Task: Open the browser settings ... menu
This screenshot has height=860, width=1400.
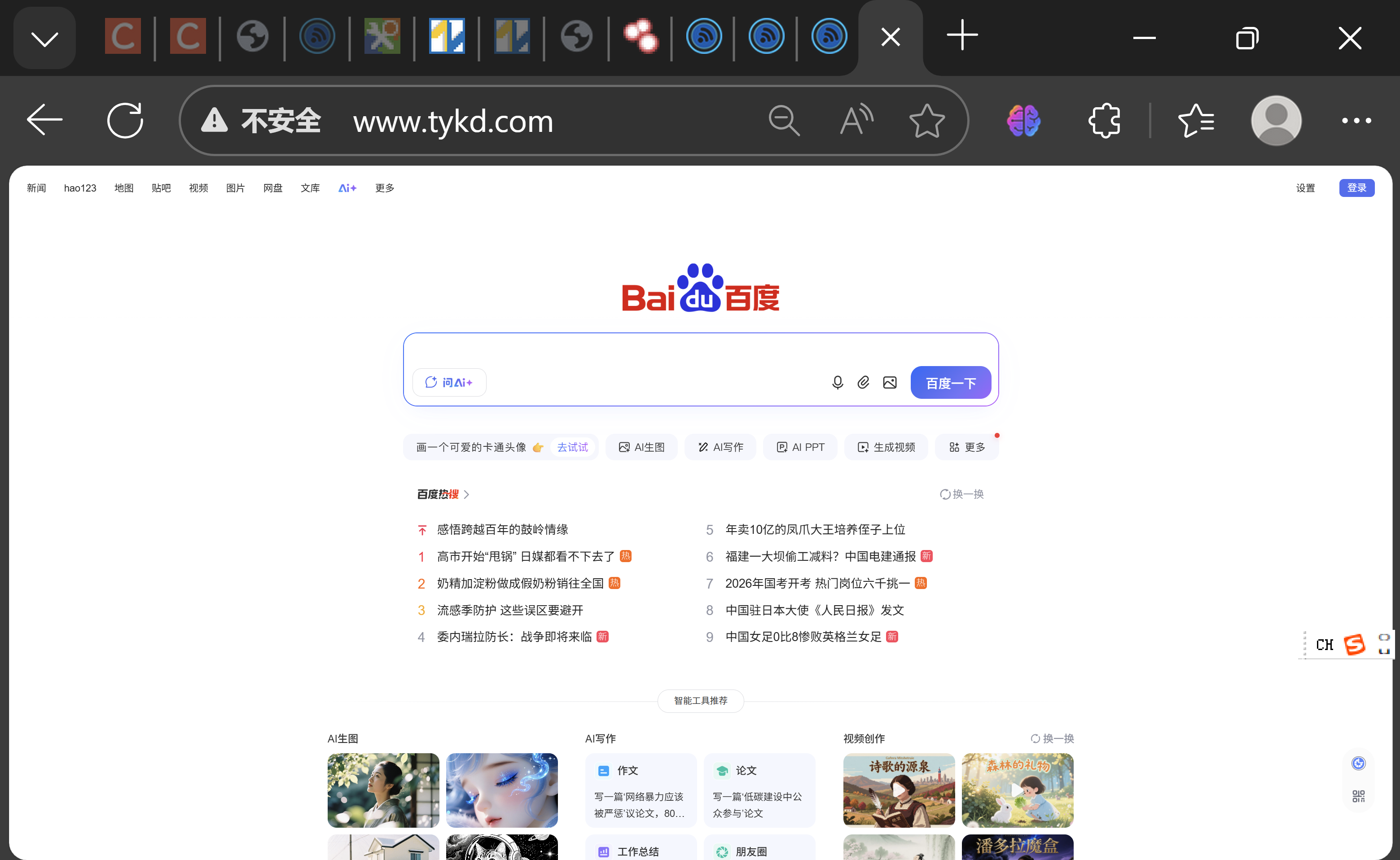Action: point(1356,120)
